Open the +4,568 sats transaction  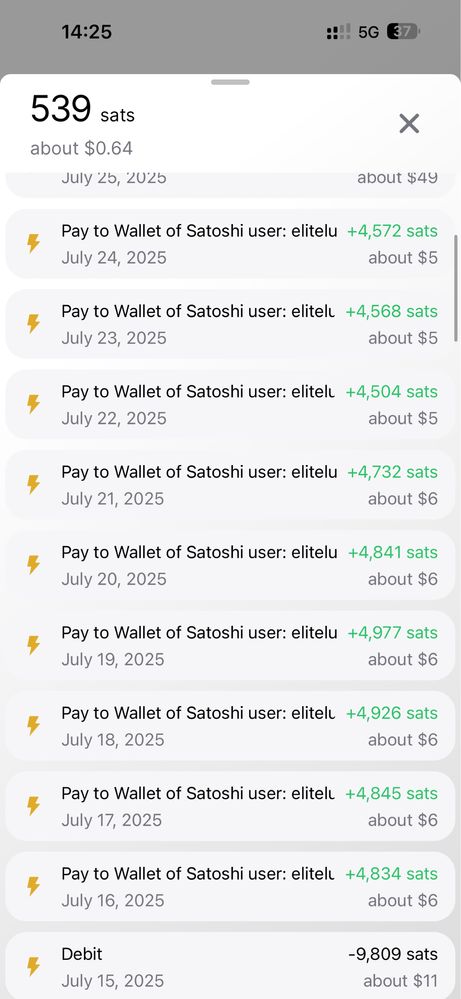click(230, 324)
